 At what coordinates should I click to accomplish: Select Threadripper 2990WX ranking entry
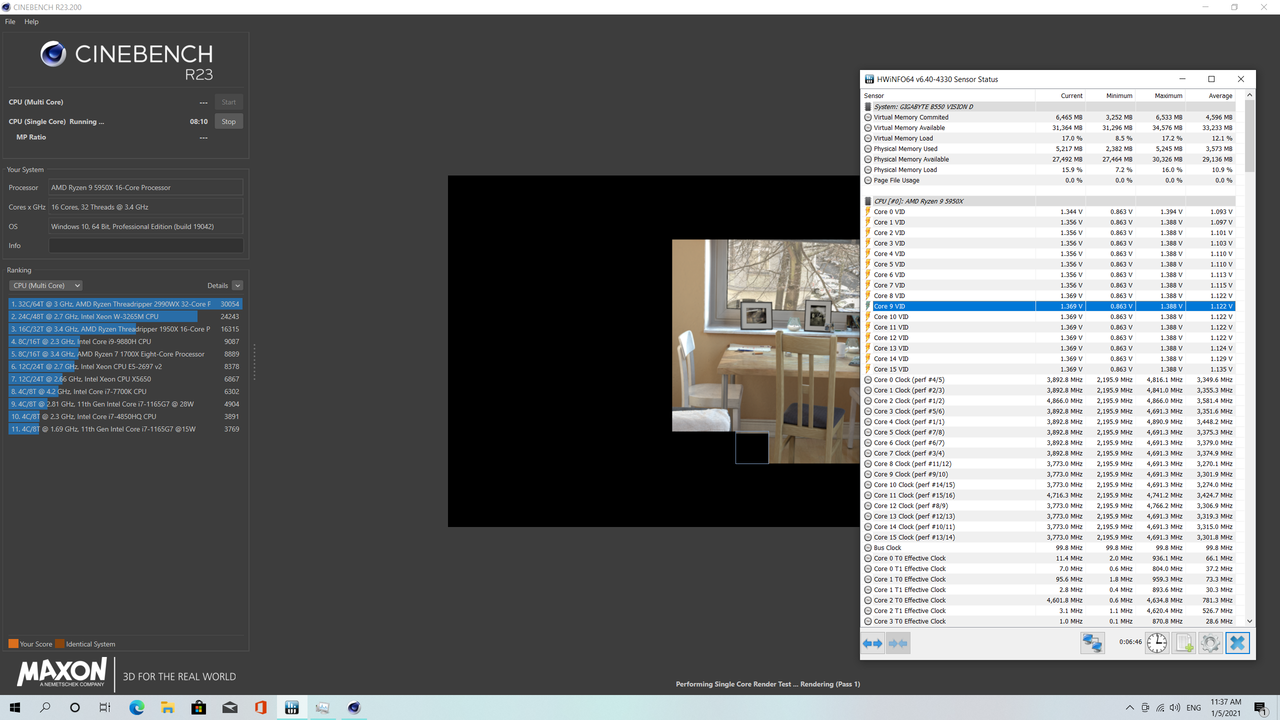125,304
